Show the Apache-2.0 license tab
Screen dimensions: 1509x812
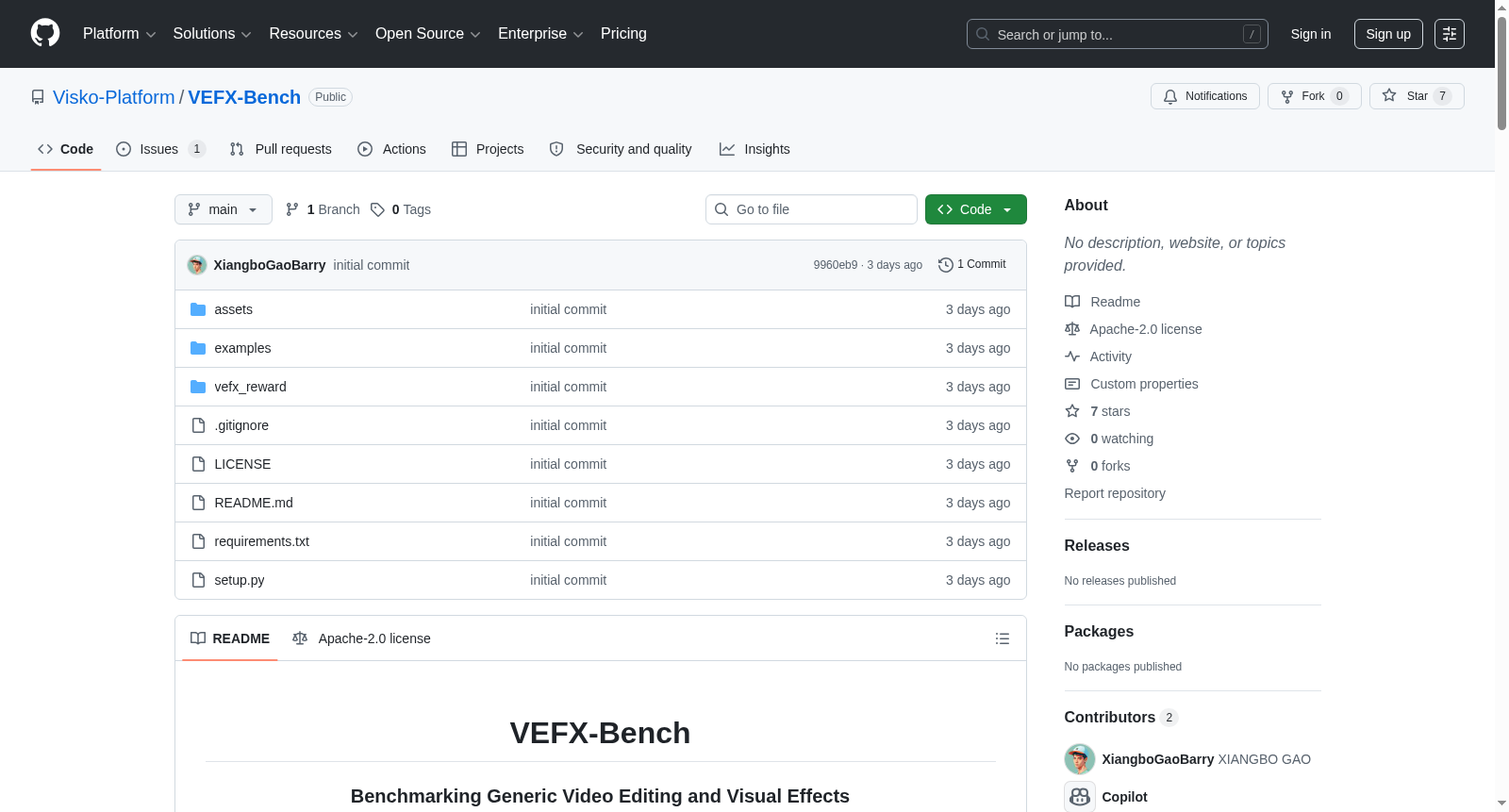click(x=361, y=638)
